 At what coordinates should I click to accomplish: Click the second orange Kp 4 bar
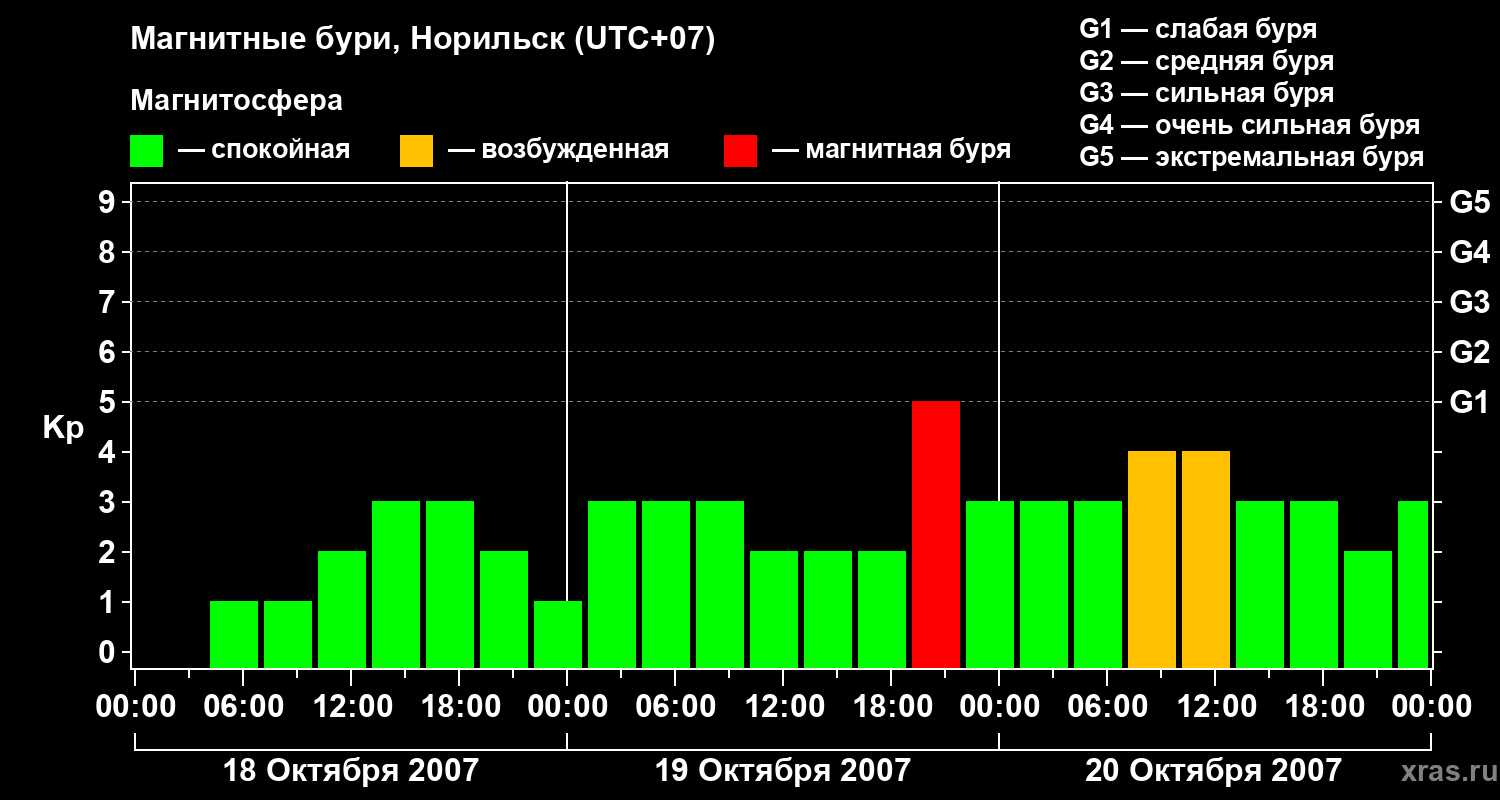click(x=1206, y=559)
